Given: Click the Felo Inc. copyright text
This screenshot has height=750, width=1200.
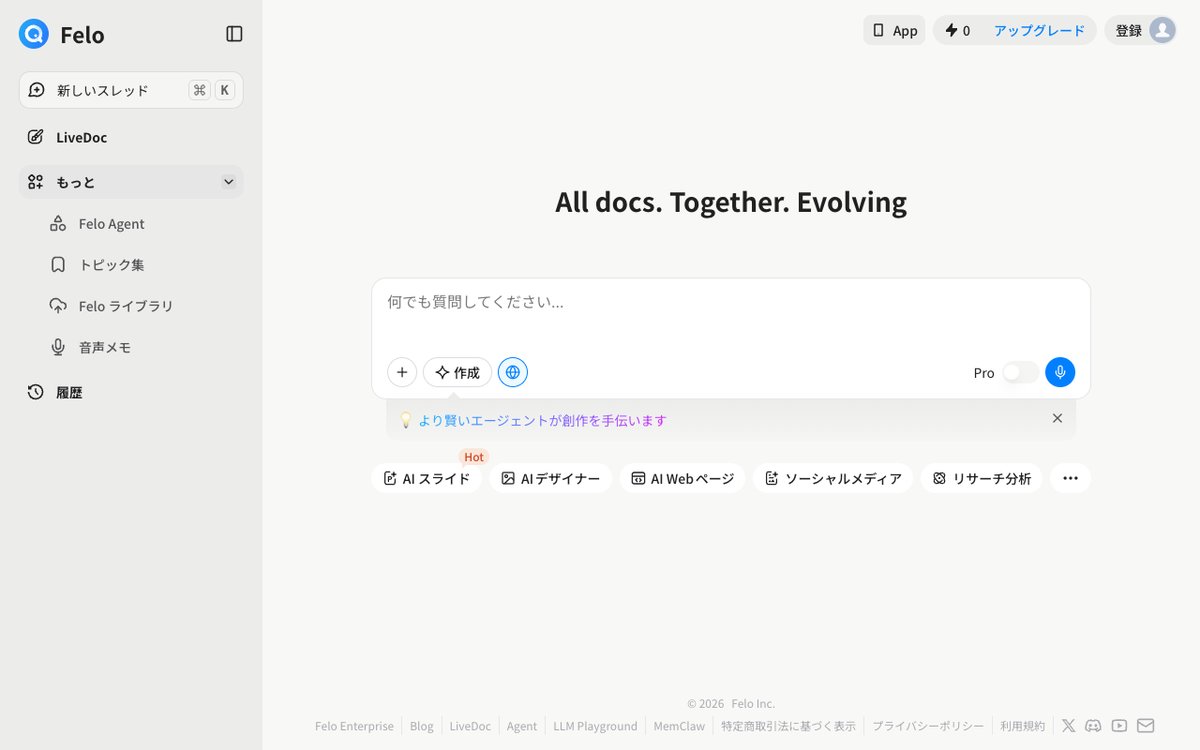Looking at the screenshot, I should coord(753,704).
